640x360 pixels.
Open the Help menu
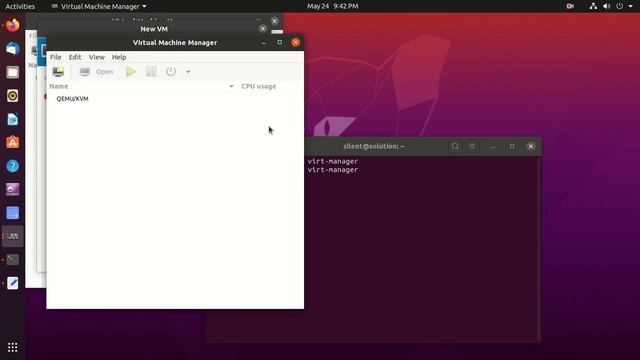[x=119, y=57]
